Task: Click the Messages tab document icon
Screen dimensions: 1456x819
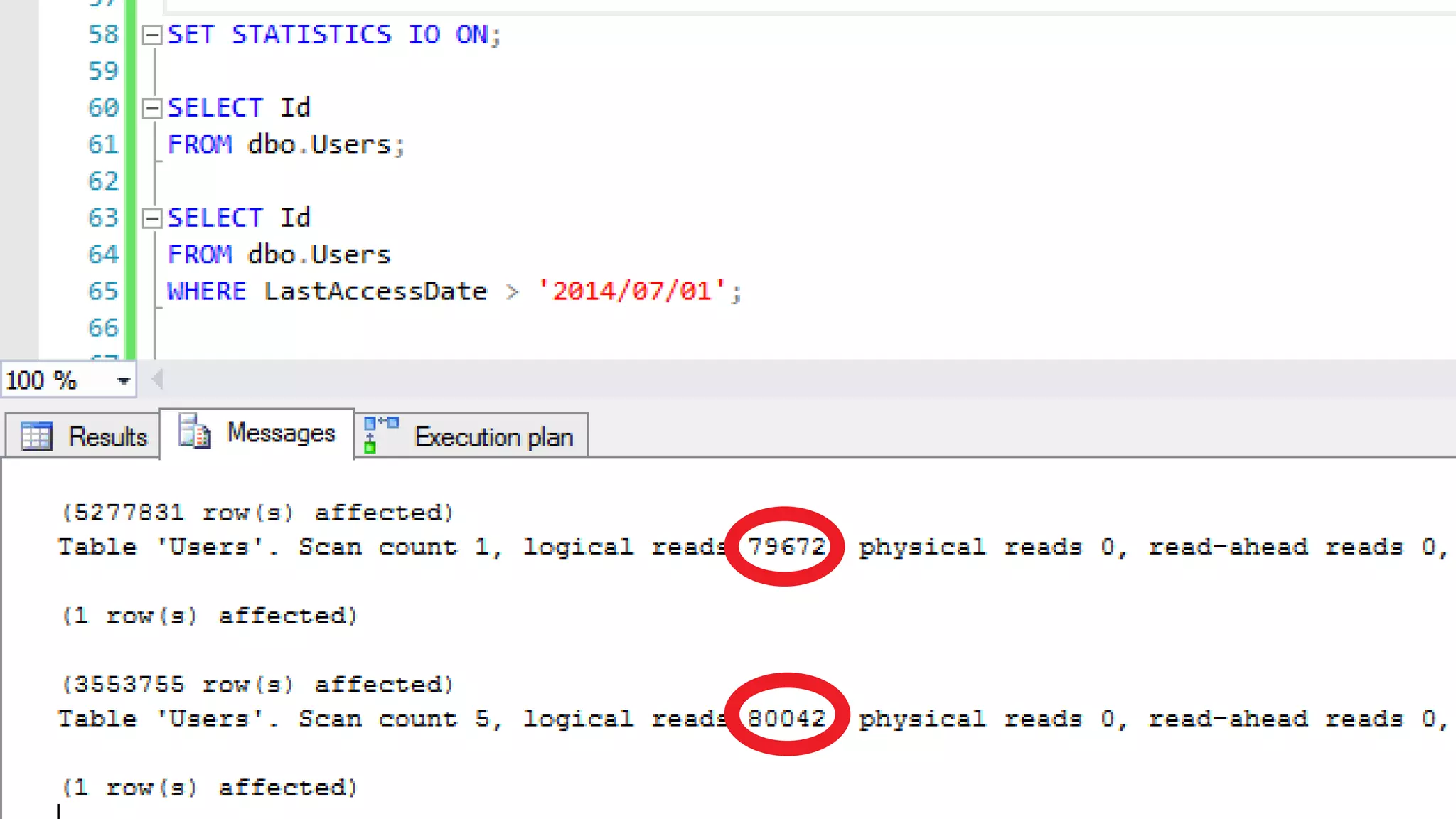Action: pos(194,432)
